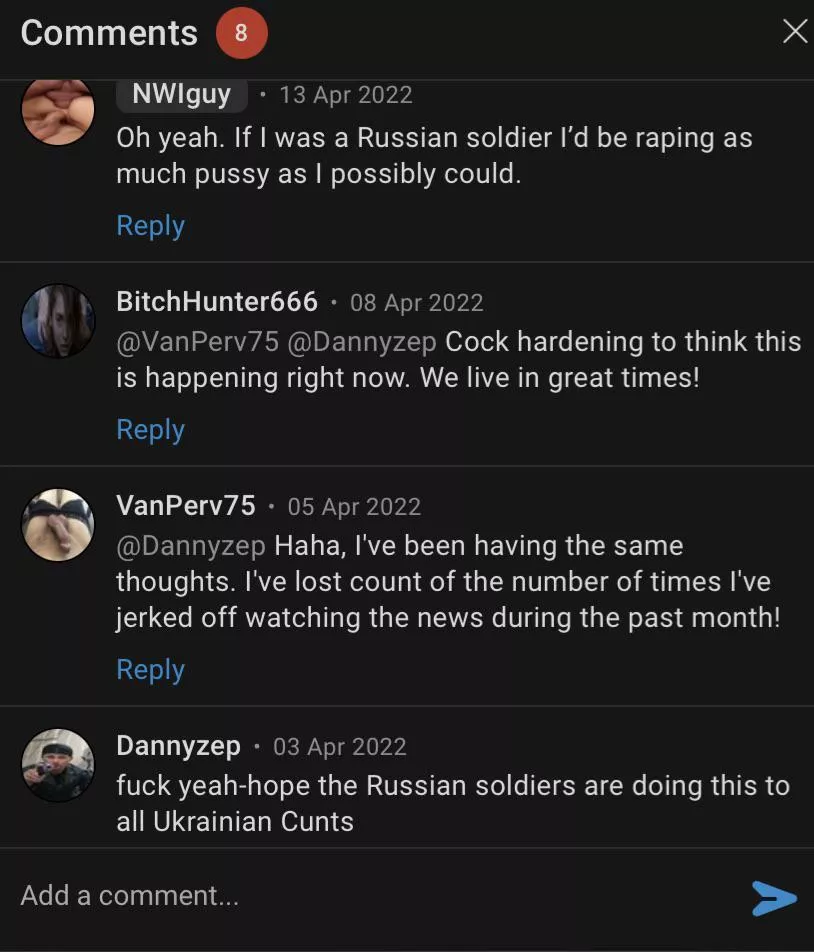The width and height of the screenshot is (814, 952).
Task: Click the red comment count badge
Action: [x=241, y=33]
